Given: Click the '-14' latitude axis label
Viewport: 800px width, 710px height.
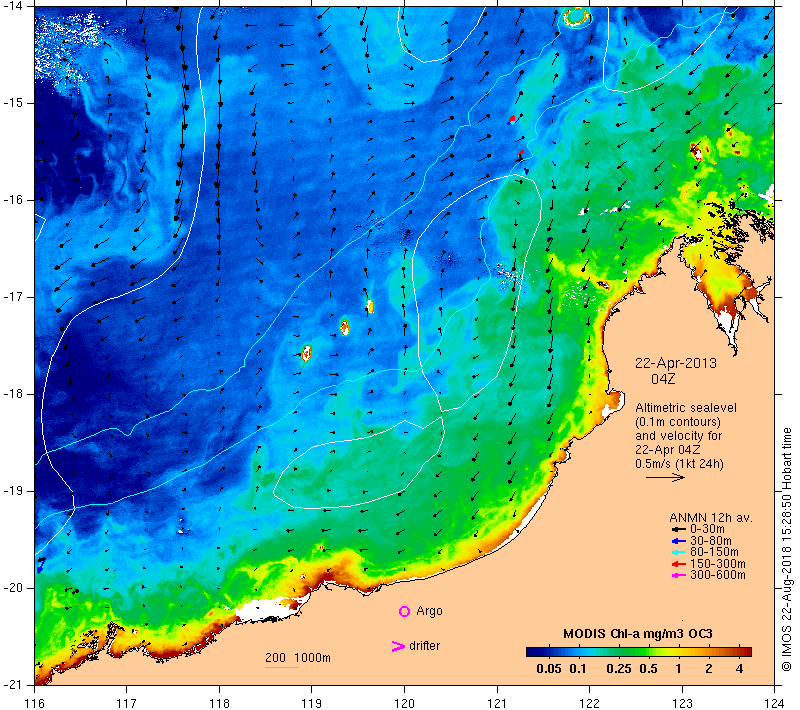Looking at the screenshot, I should (x=14, y=5).
